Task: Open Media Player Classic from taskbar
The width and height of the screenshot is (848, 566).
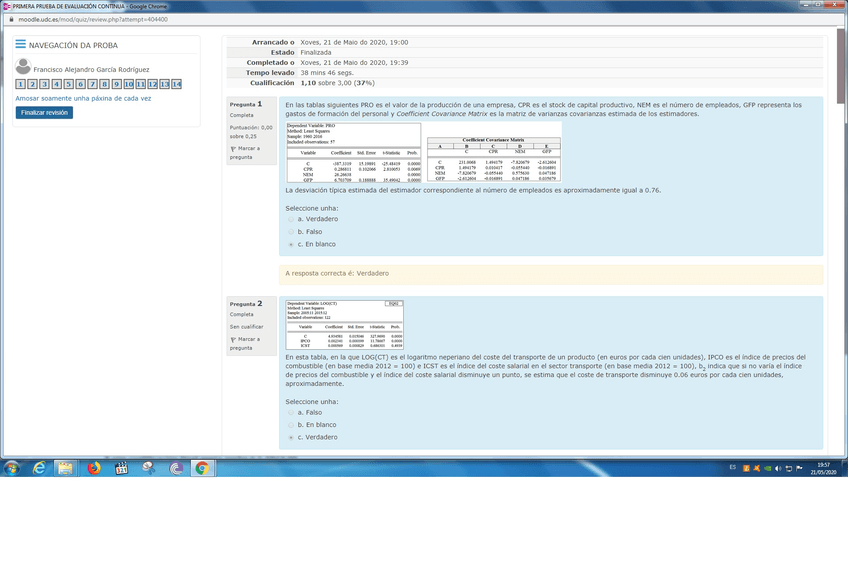Action: pos(121,467)
